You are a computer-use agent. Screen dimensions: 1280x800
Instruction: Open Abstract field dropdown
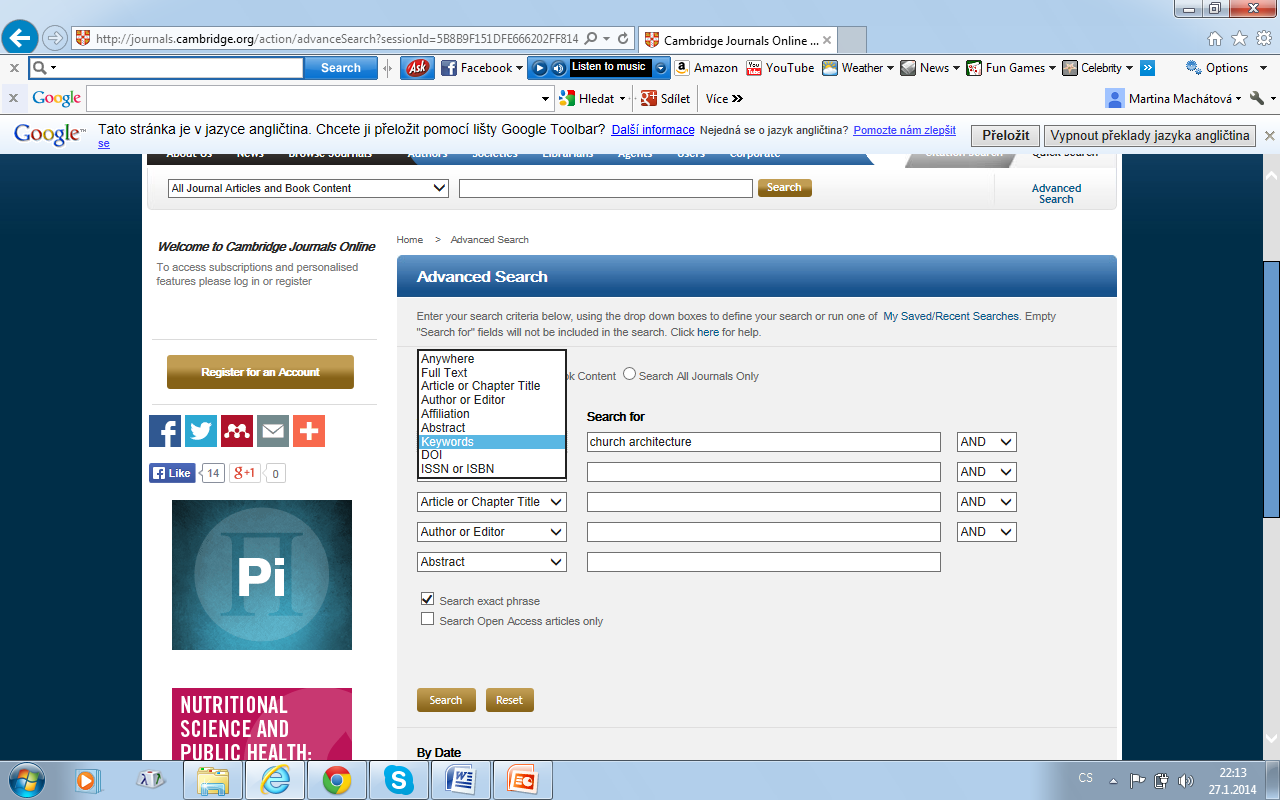(x=491, y=562)
